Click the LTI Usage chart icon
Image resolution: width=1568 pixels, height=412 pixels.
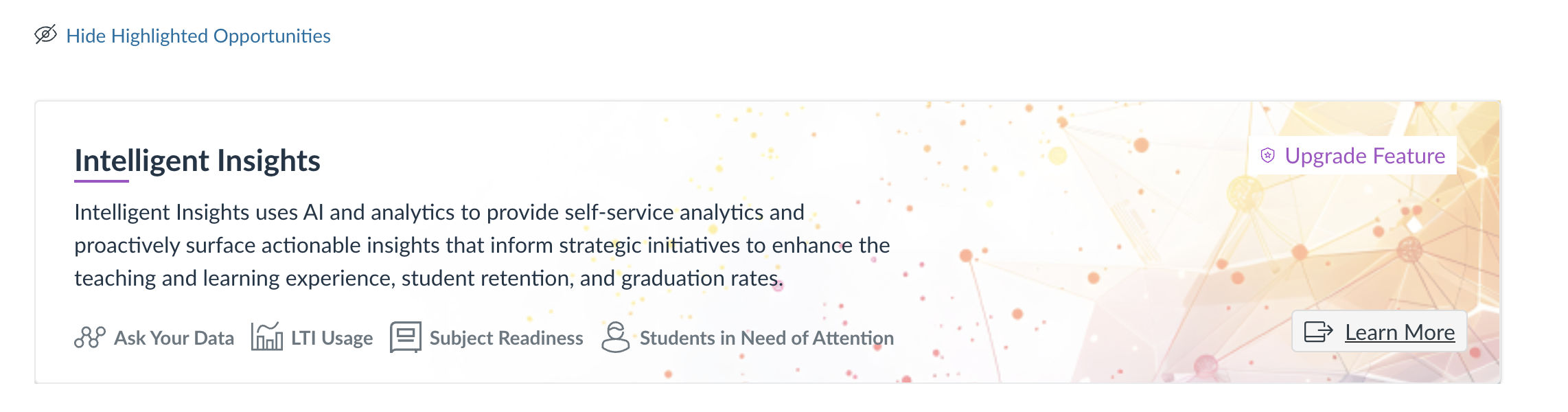click(x=266, y=336)
